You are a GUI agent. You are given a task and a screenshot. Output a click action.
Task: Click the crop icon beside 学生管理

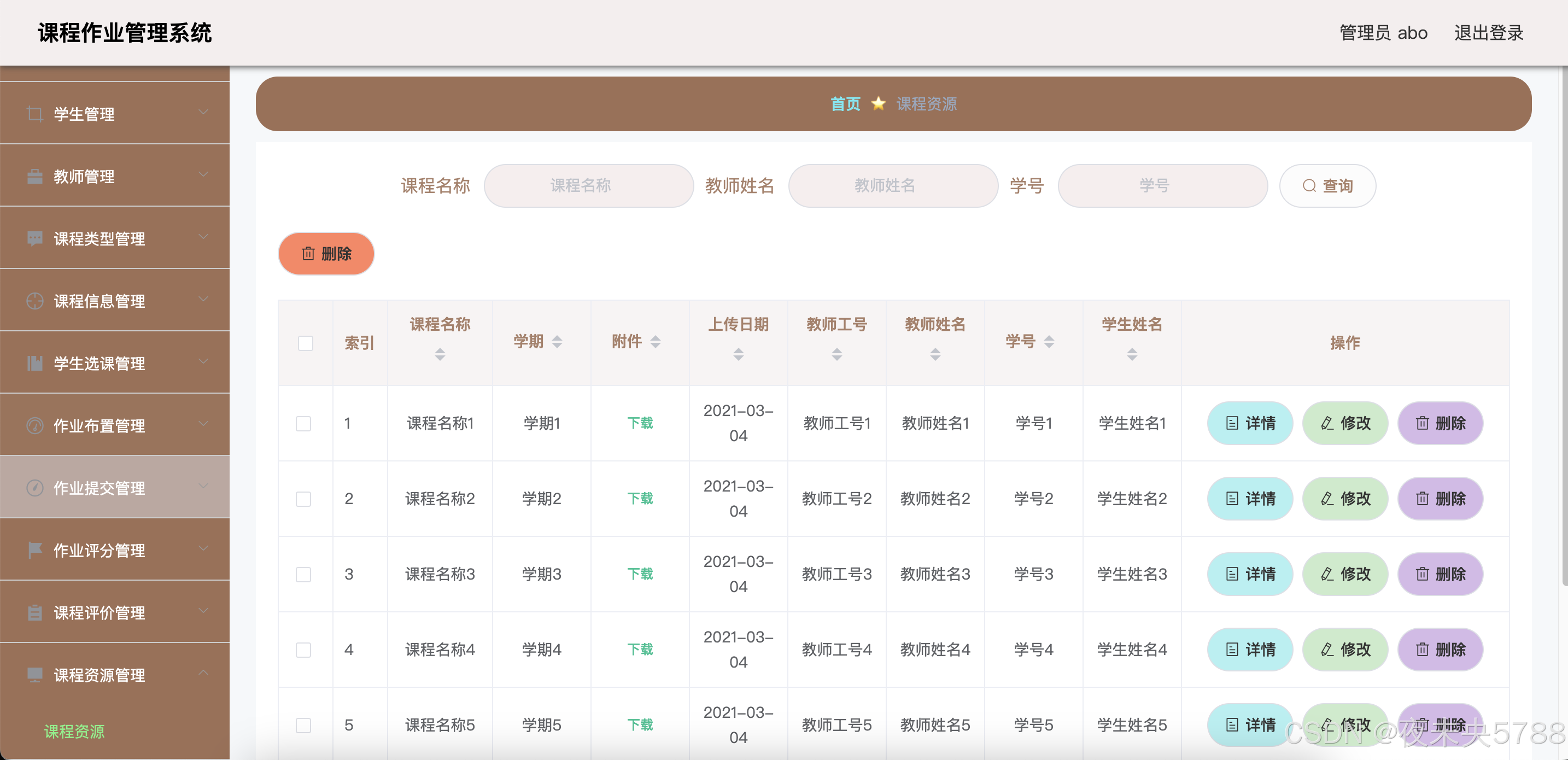tap(34, 114)
